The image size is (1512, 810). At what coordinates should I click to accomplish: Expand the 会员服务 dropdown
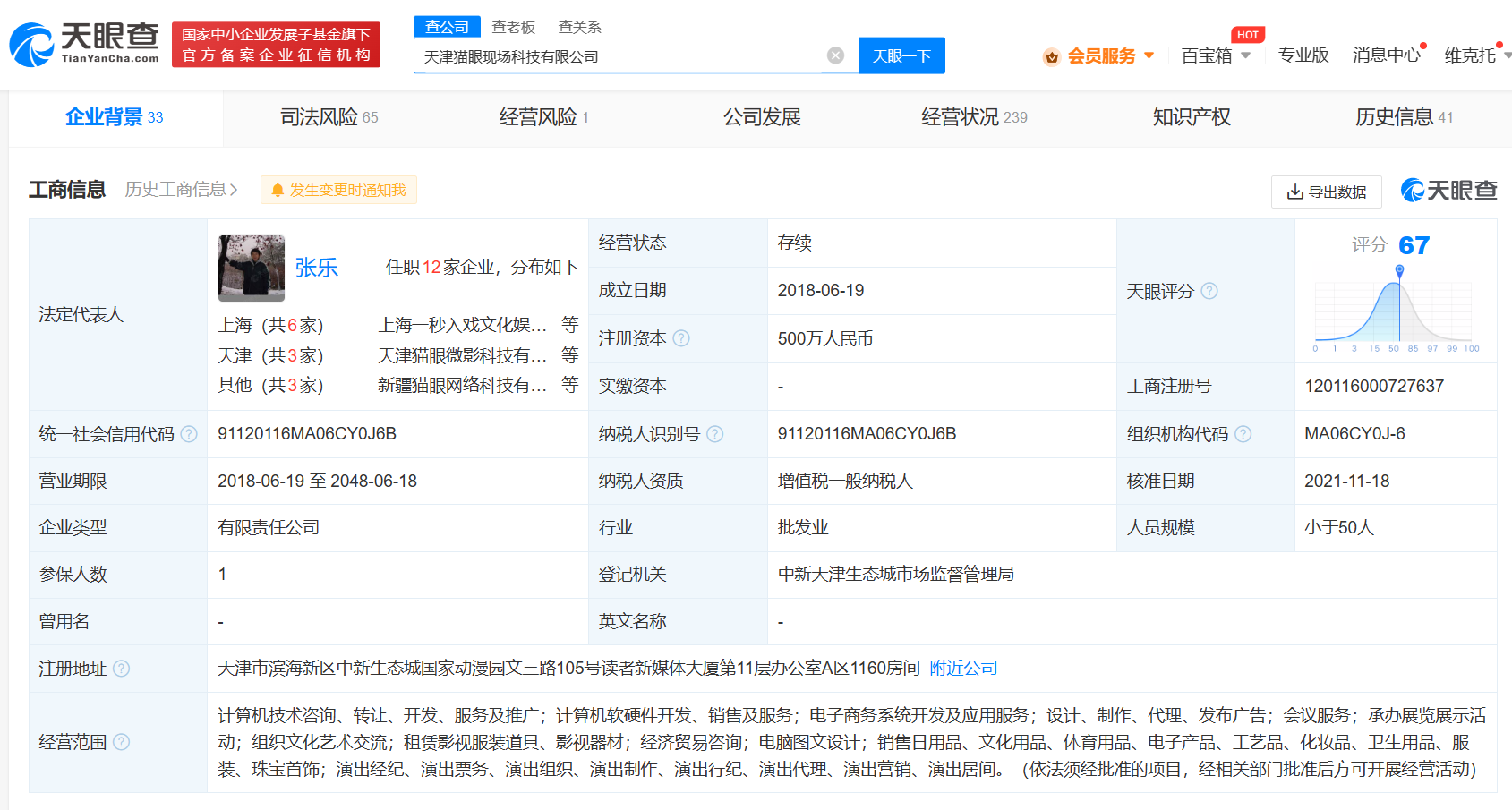pos(1149,55)
